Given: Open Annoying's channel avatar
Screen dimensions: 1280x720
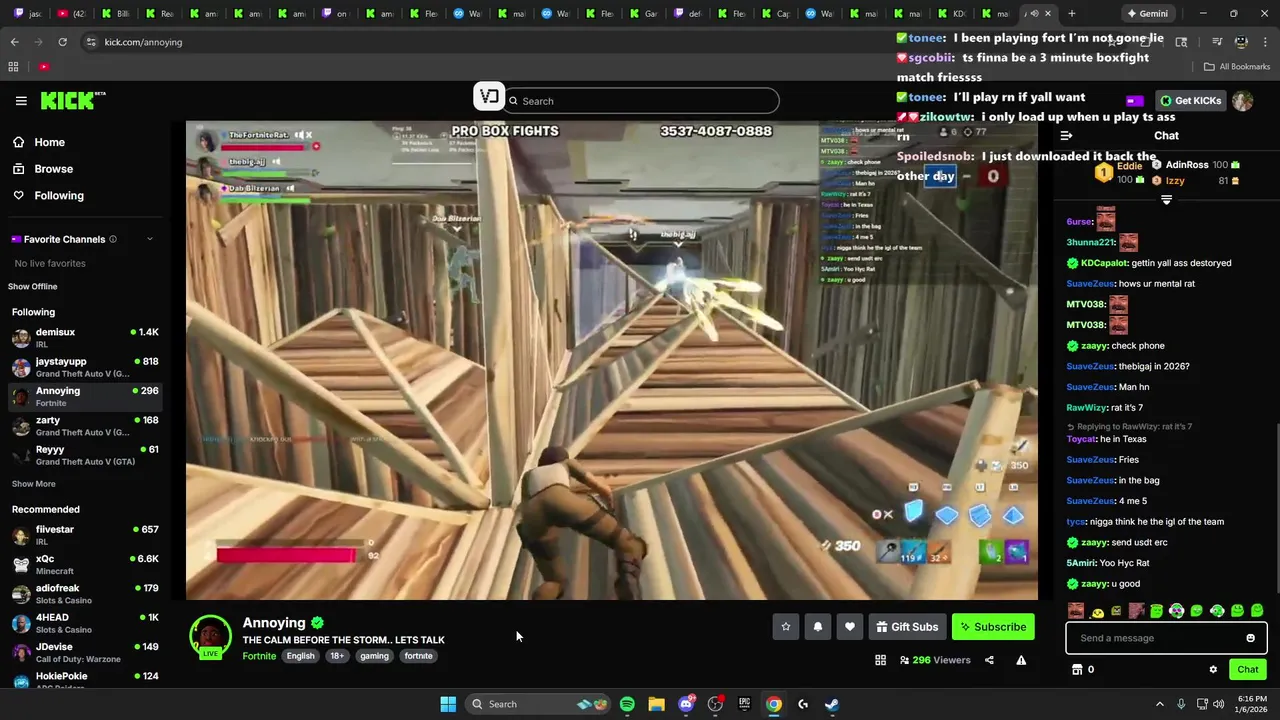Looking at the screenshot, I should (211, 638).
